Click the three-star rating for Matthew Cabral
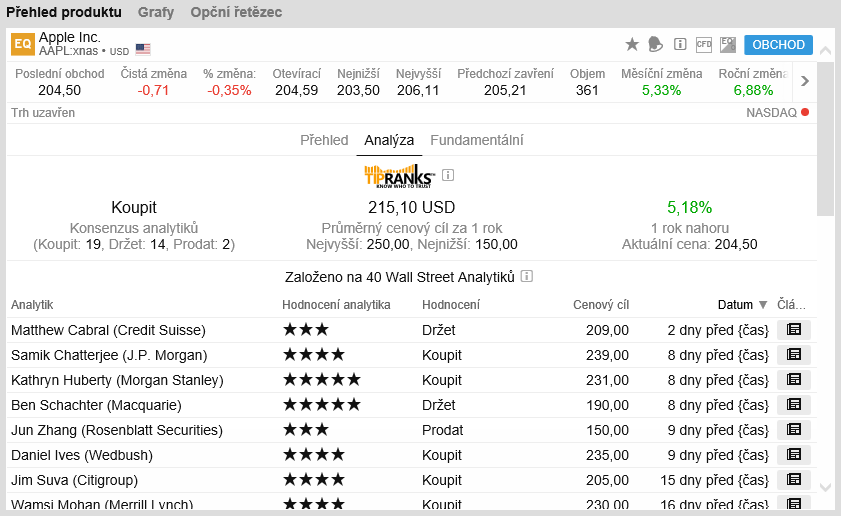 click(x=306, y=329)
